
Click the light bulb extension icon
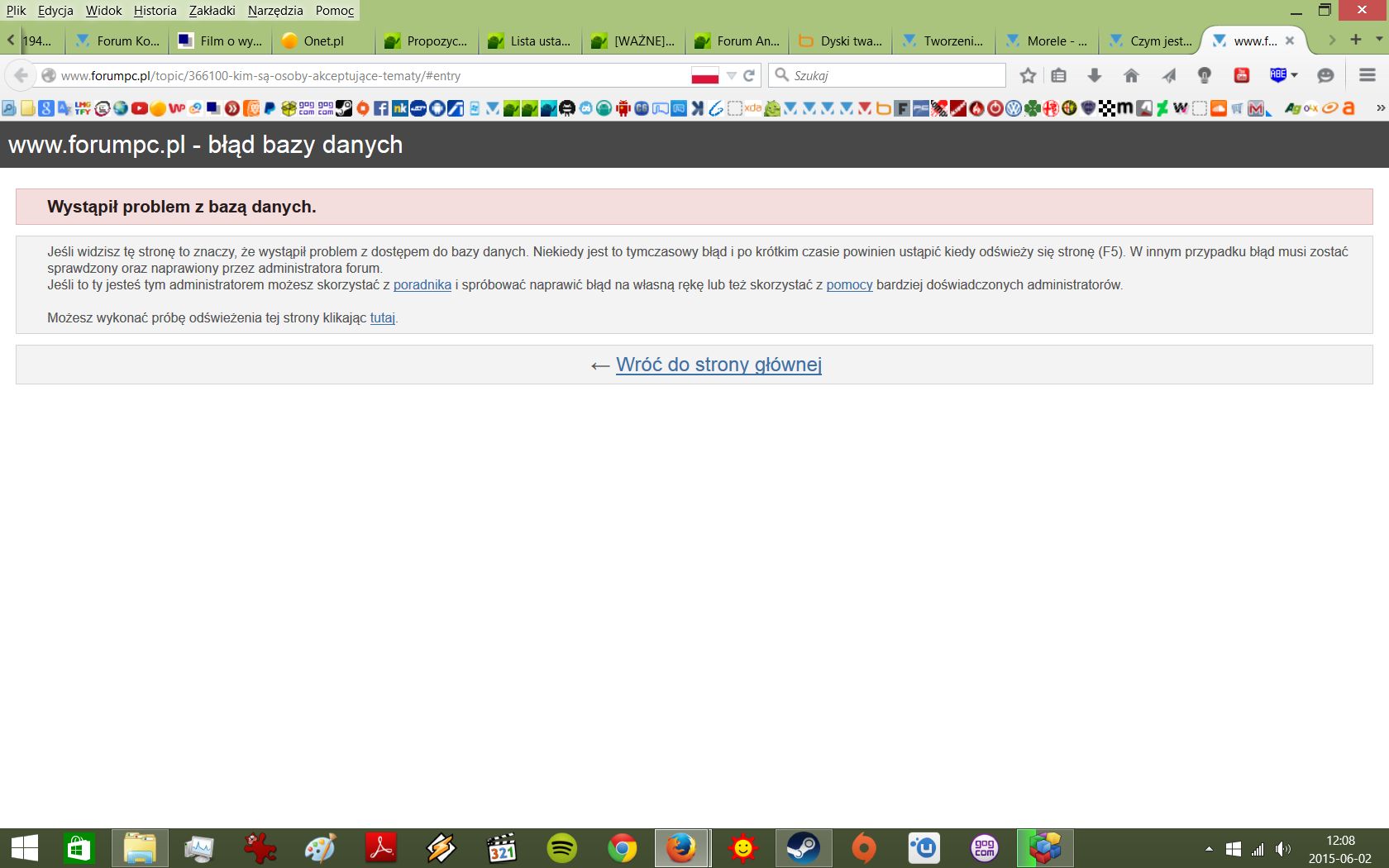[1205, 76]
